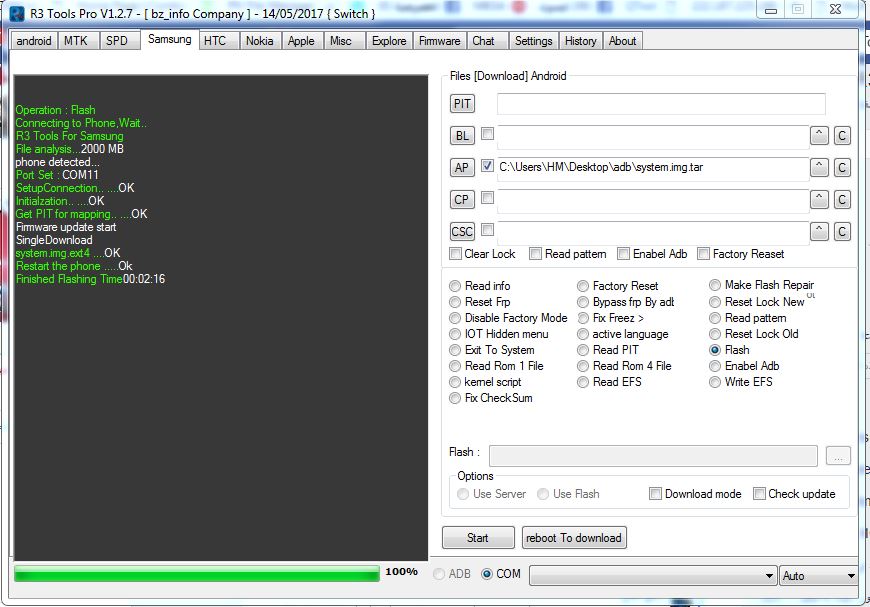The image size is (870, 607).
Task: Enable the BL file checkbox
Action: 487,134
